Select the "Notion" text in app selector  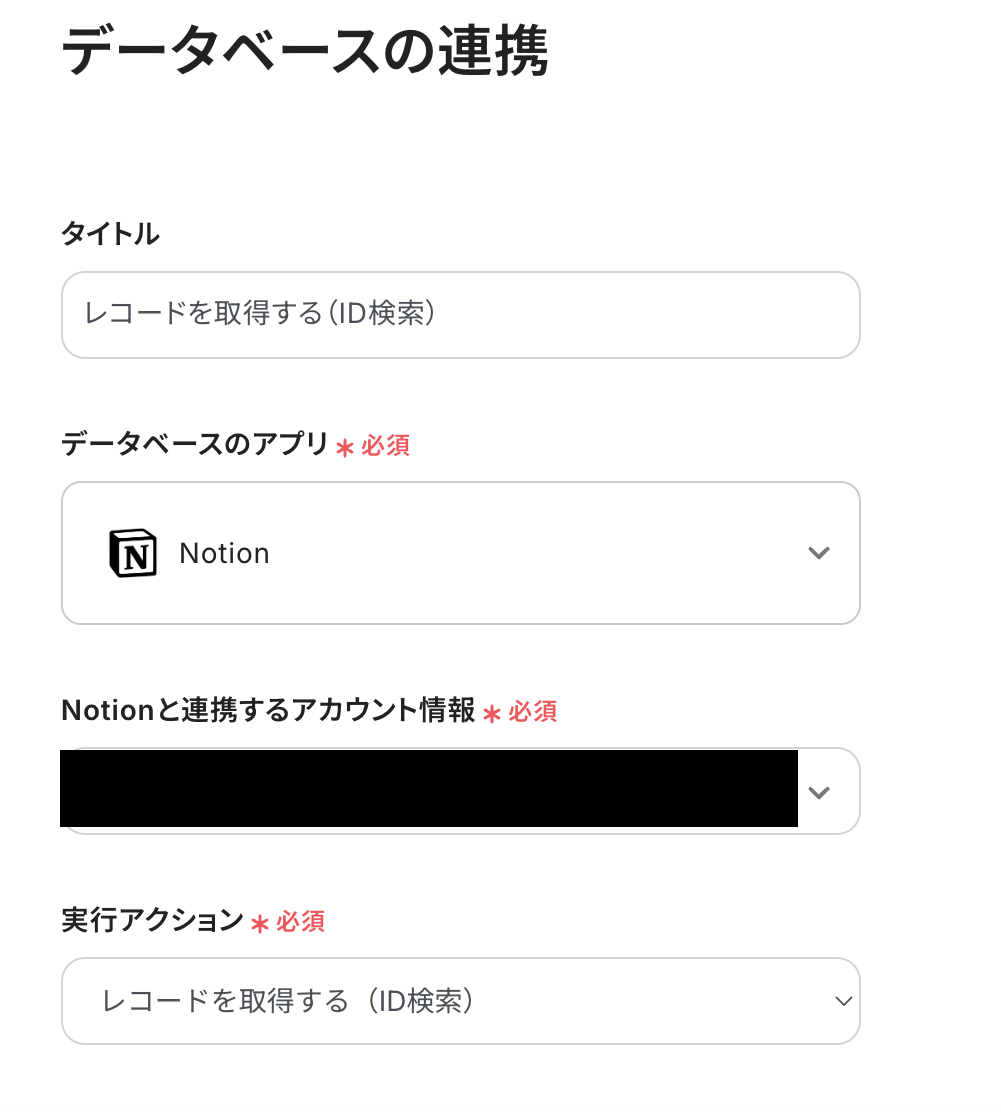[x=224, y=553]
